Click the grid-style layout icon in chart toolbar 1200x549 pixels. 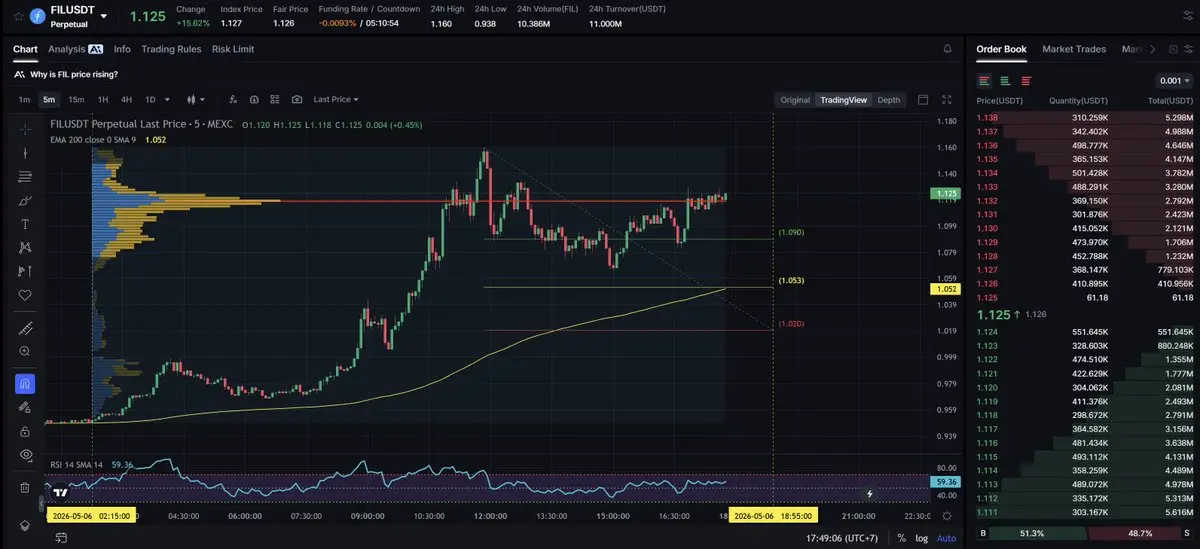(275, 100)
